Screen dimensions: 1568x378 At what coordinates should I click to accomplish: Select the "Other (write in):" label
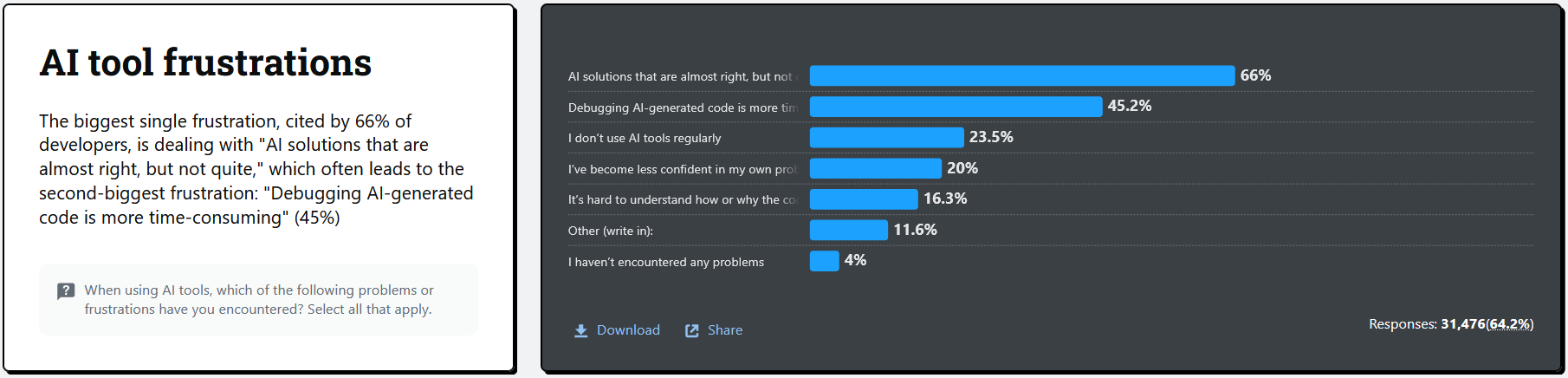pos(611,231)
